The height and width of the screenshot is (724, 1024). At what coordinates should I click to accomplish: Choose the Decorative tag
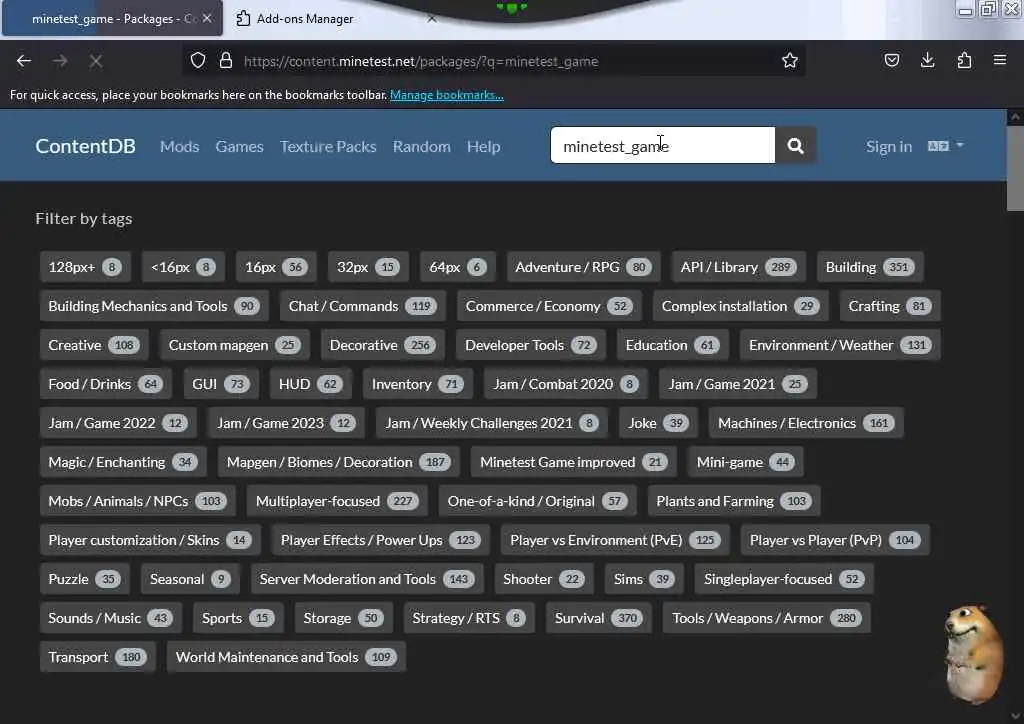(x=383, y=345)
